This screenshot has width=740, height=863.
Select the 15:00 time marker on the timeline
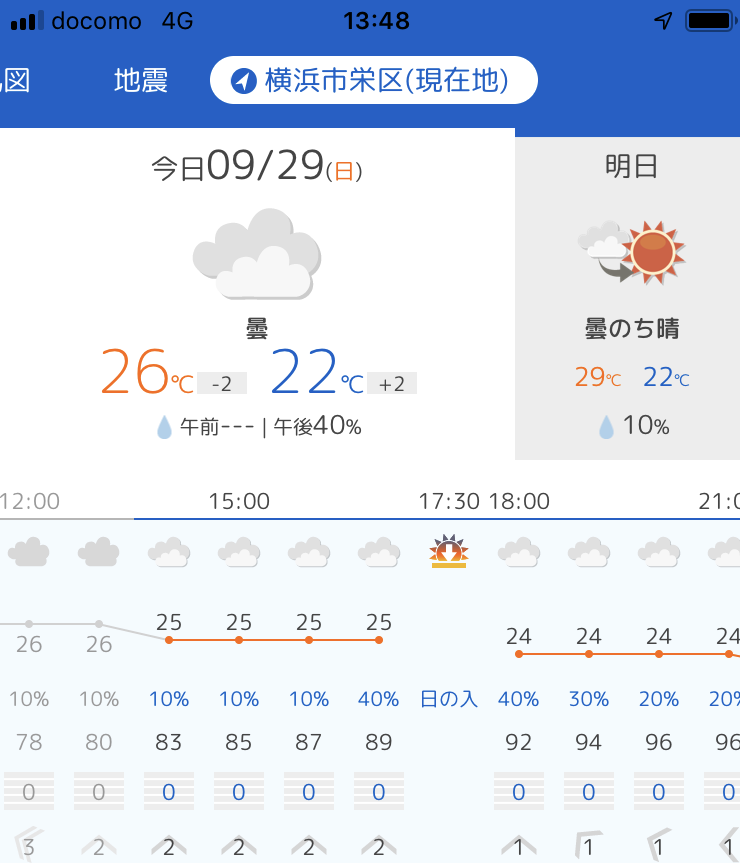[x=239, y=501]
